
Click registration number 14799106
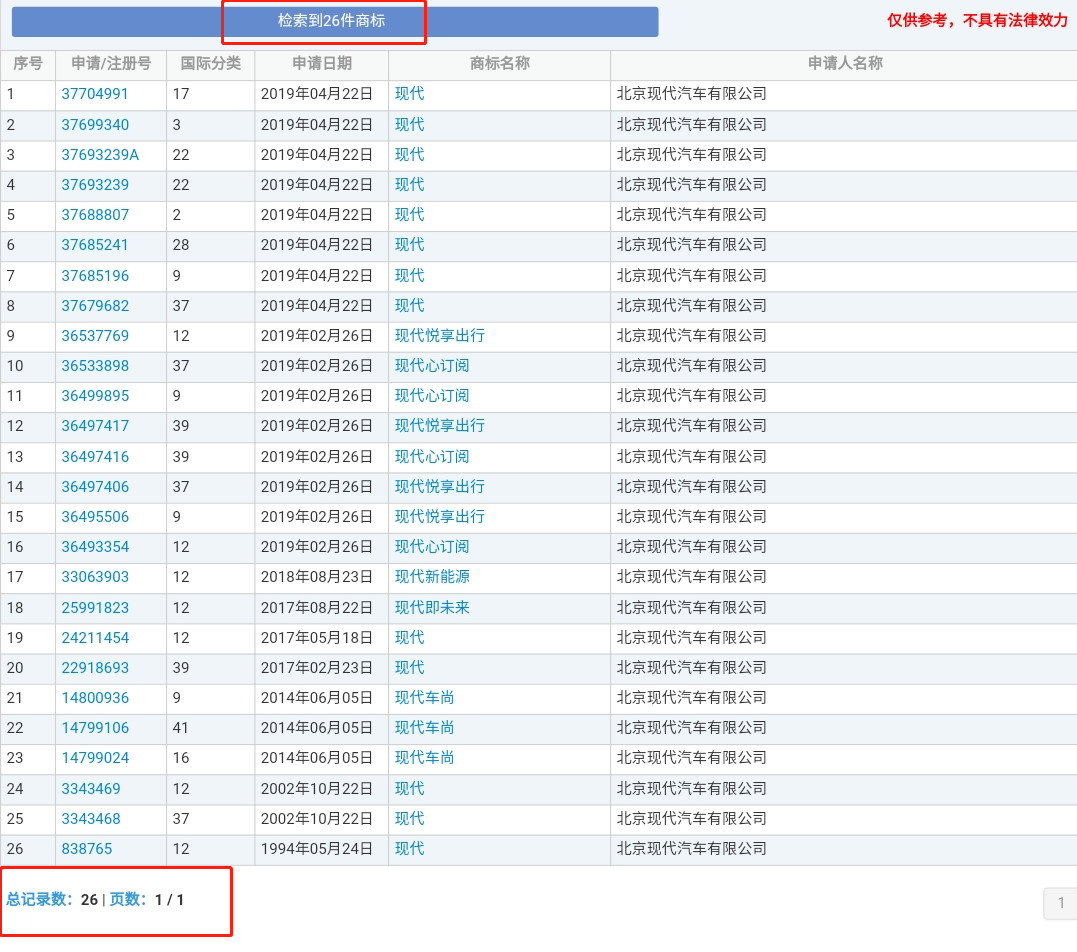[x=95, y=728]
